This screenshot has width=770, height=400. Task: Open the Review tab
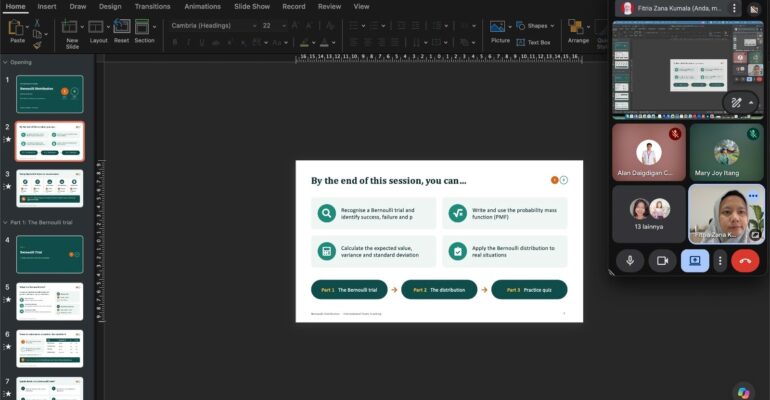pos(329,6)
